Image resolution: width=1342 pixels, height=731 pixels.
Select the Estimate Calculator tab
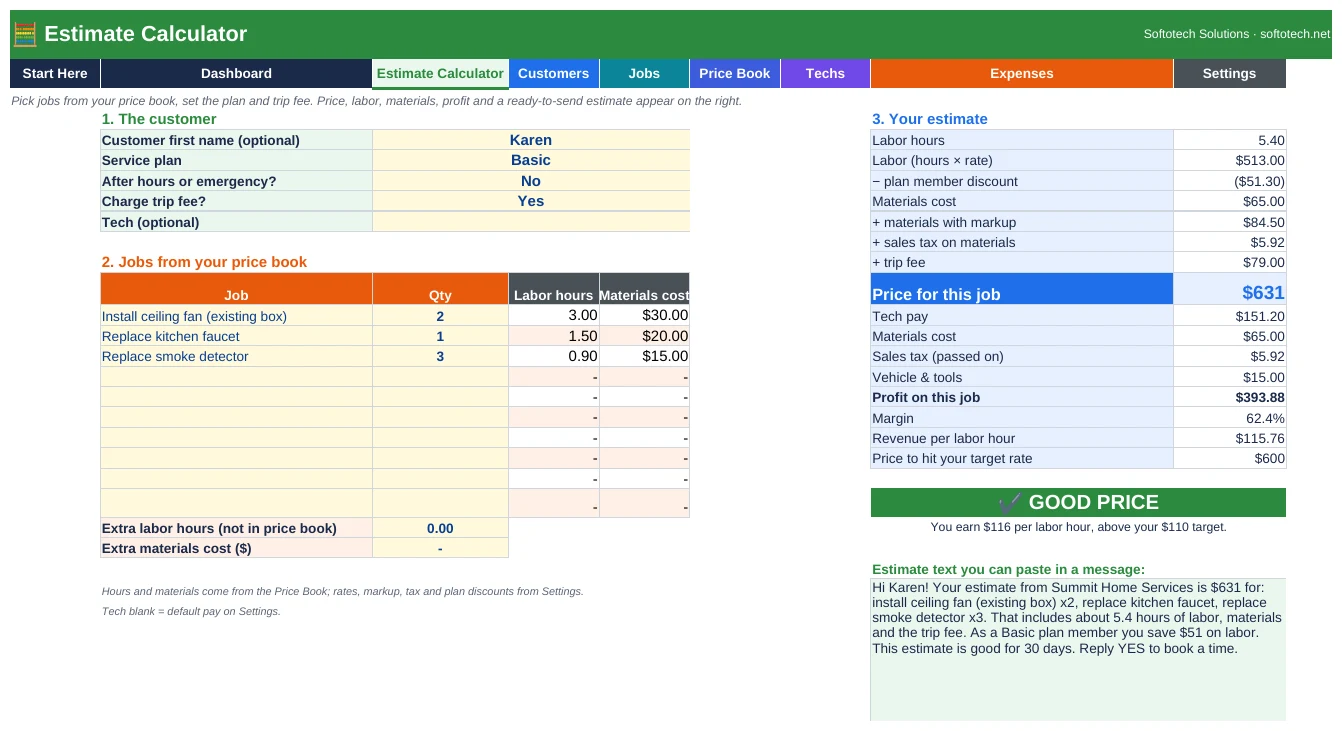point(440,73)
